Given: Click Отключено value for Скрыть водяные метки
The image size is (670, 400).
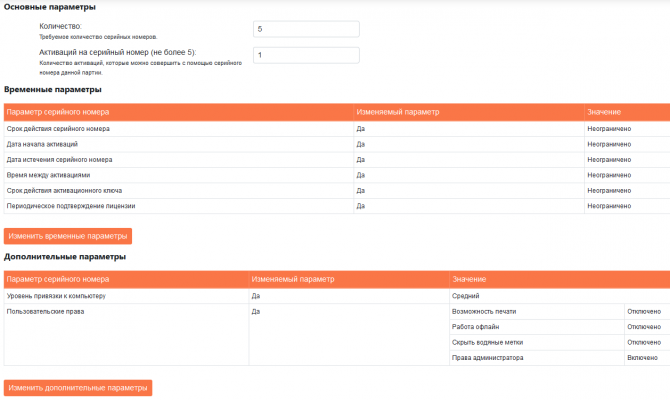Looking at the screenshot, I should (644, 342).
